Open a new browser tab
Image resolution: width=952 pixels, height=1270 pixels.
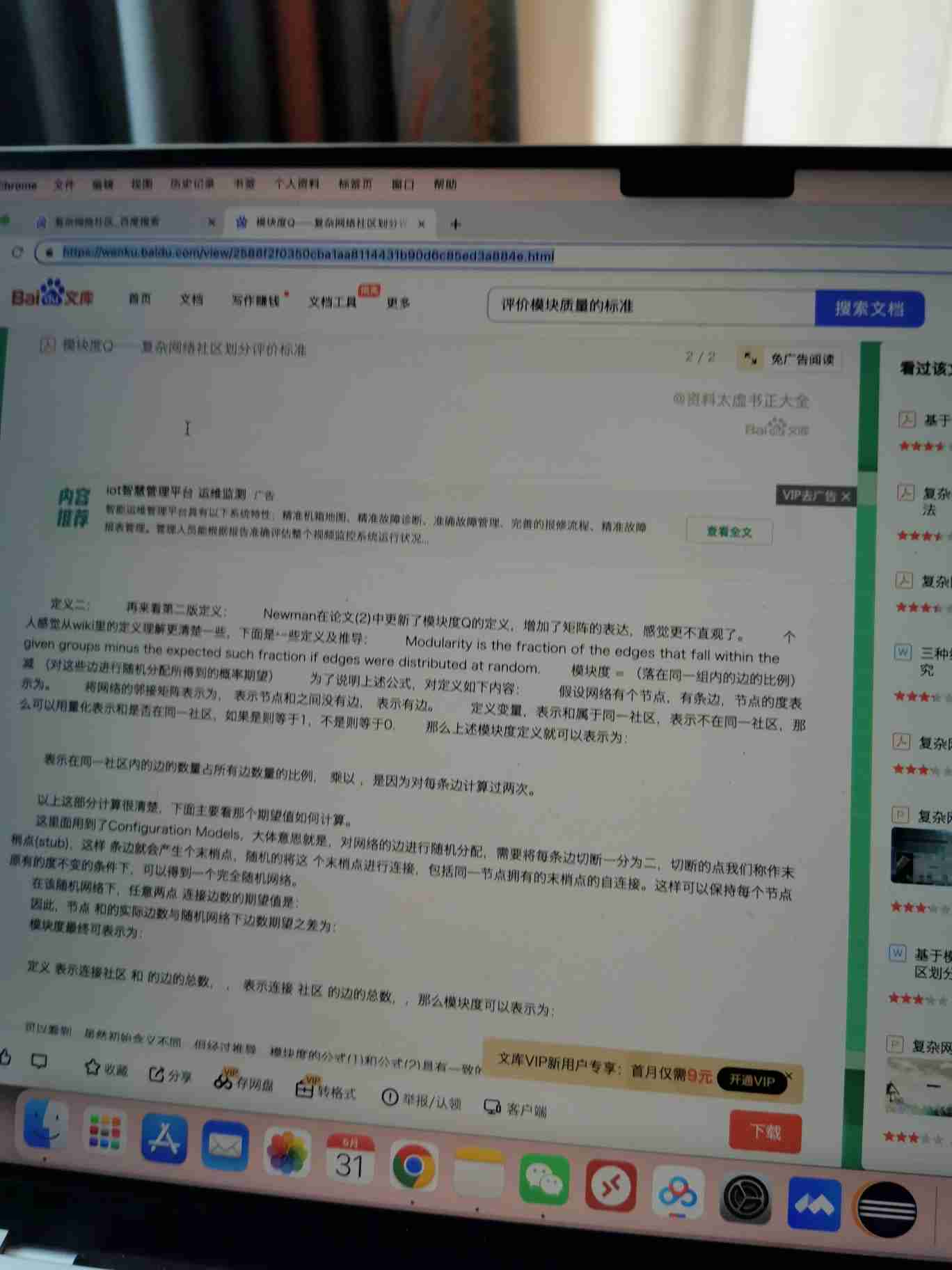coord(456,224)
